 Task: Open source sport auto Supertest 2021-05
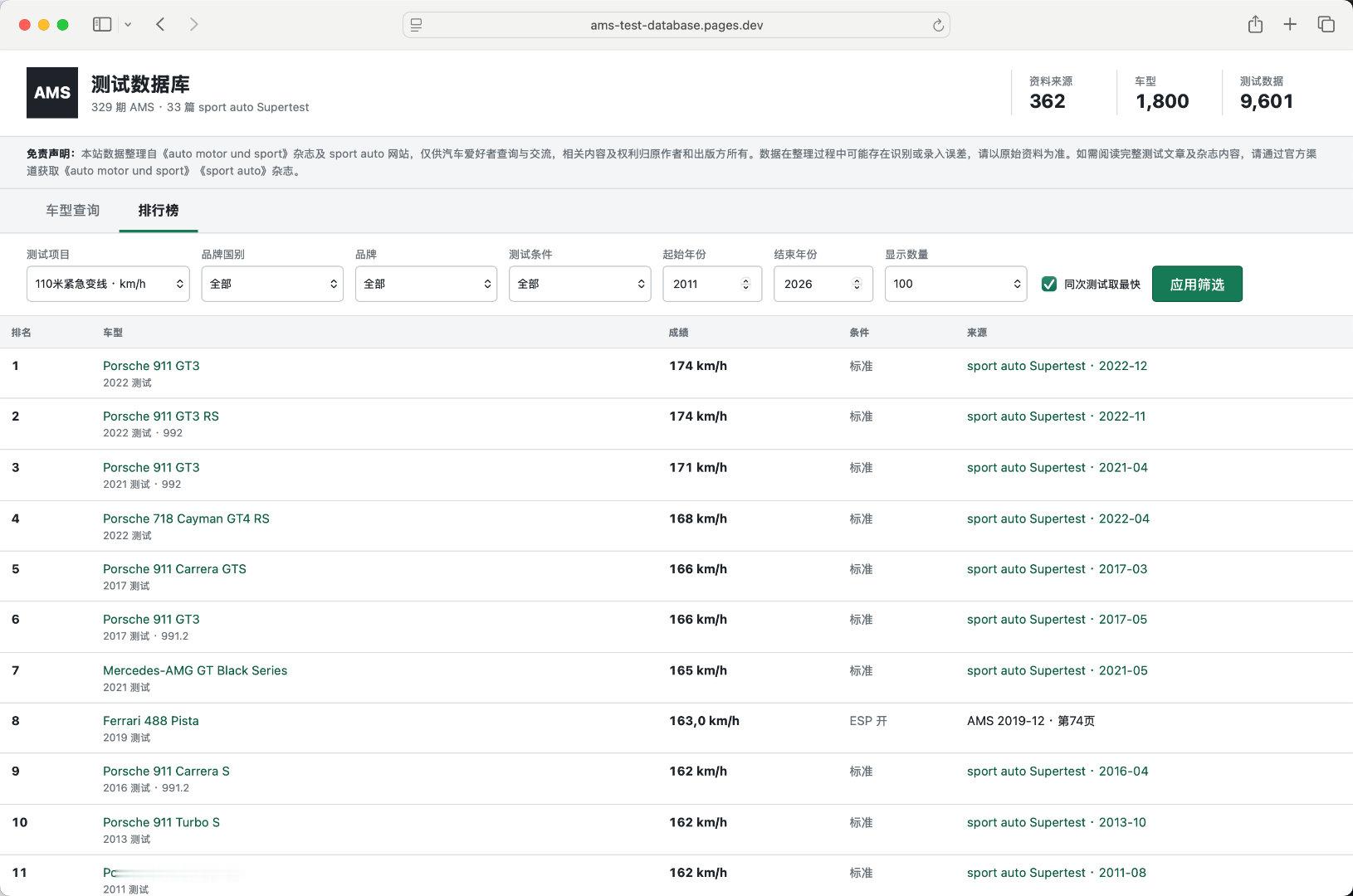pos(1057,670)
